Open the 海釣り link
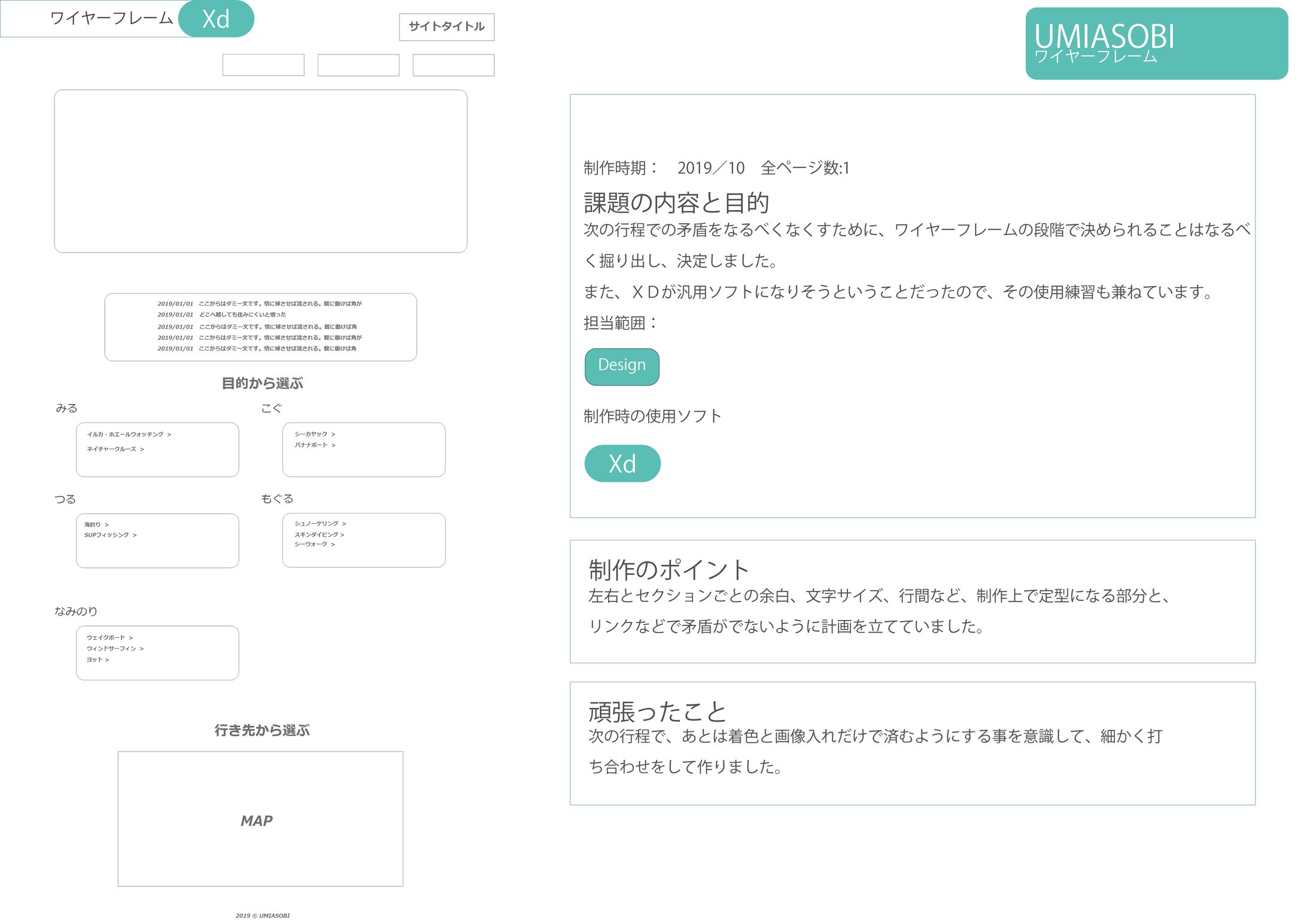The height and width of the screenshot is (924, 1307). (96, 524)
